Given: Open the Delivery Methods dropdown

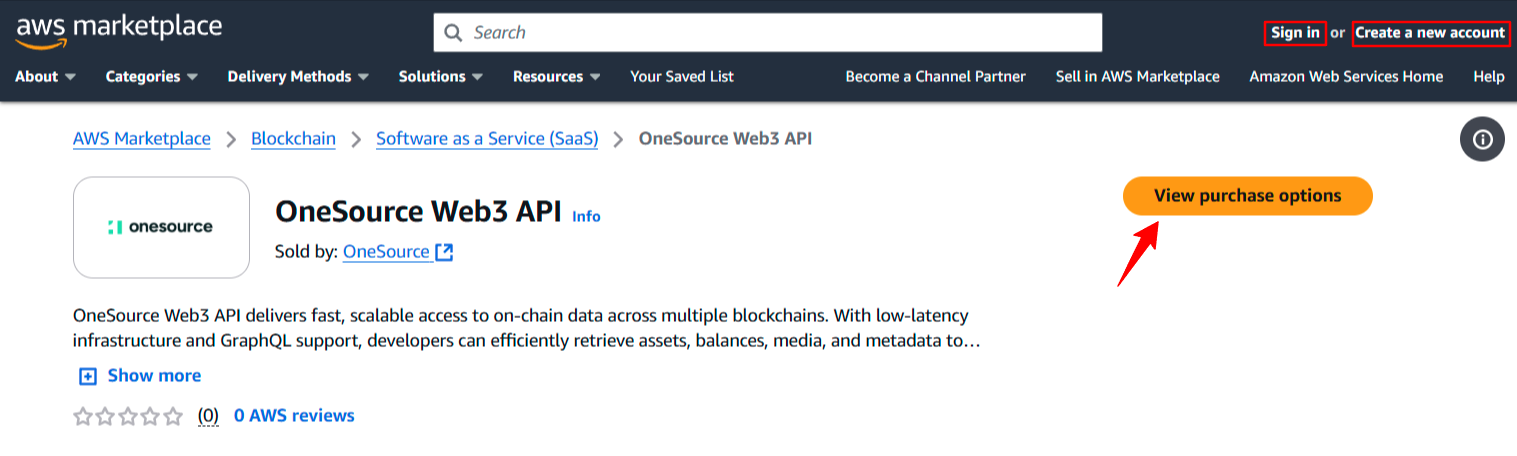Looking at the screenshot, I should pyautogui.click(x=298, y=77).
